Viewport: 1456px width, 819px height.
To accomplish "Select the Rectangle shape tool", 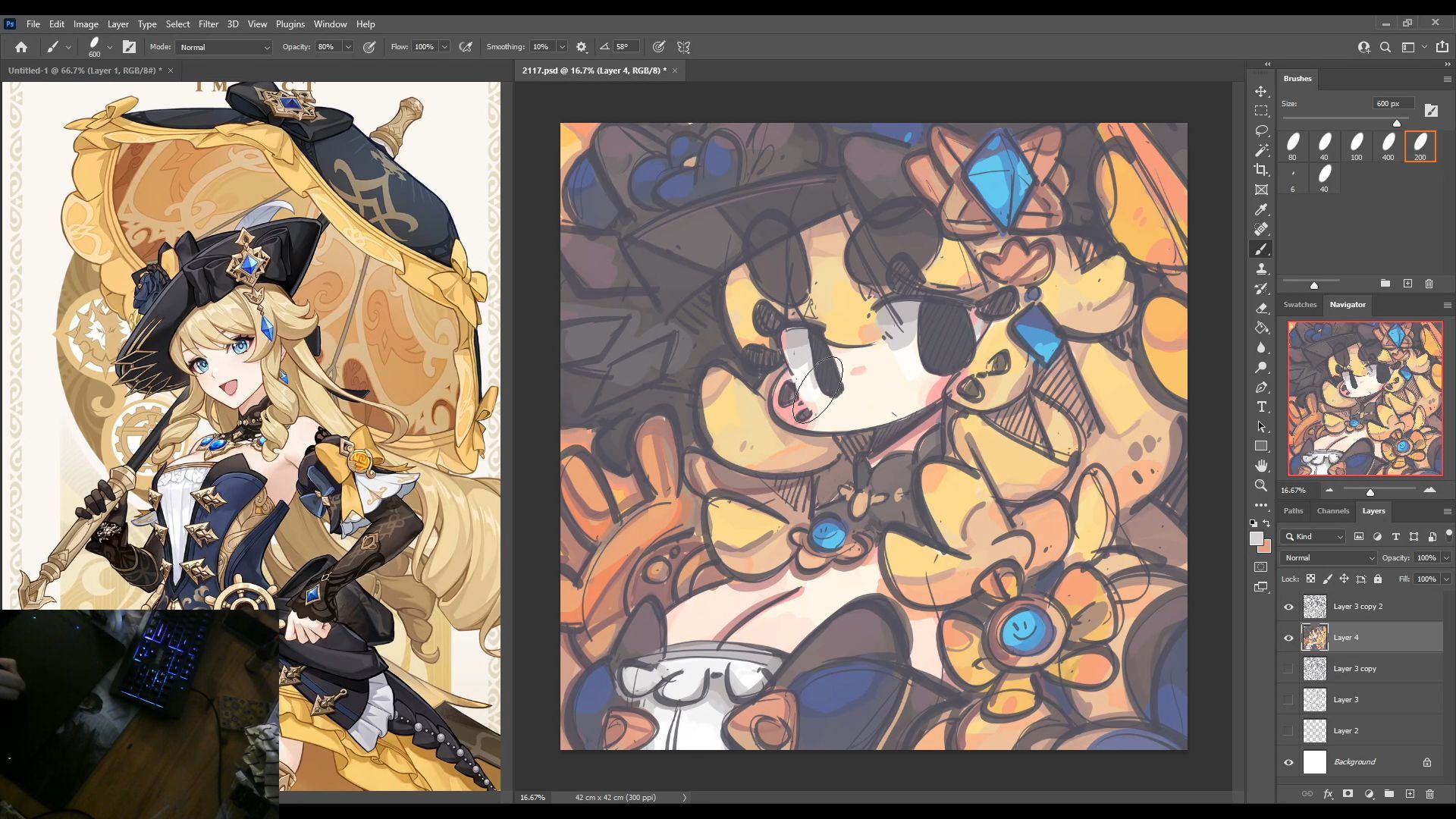I will click(1261, 447).
